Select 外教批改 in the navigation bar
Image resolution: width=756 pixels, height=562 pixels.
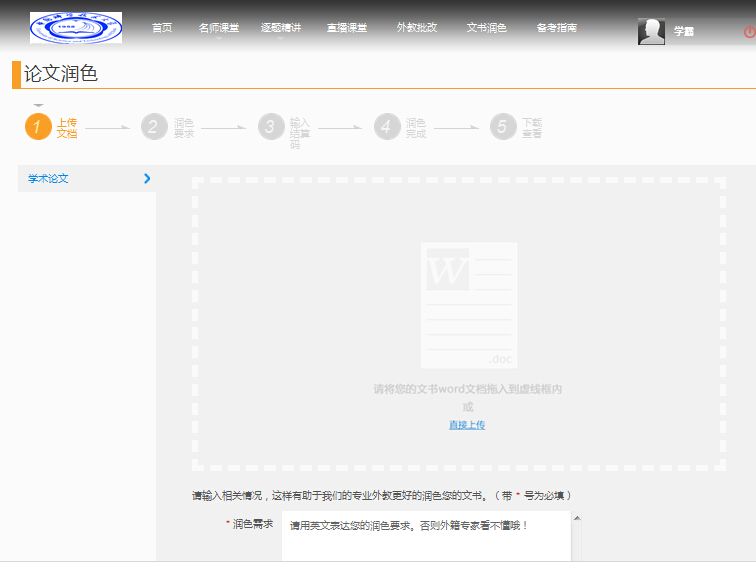pos(416,28)
